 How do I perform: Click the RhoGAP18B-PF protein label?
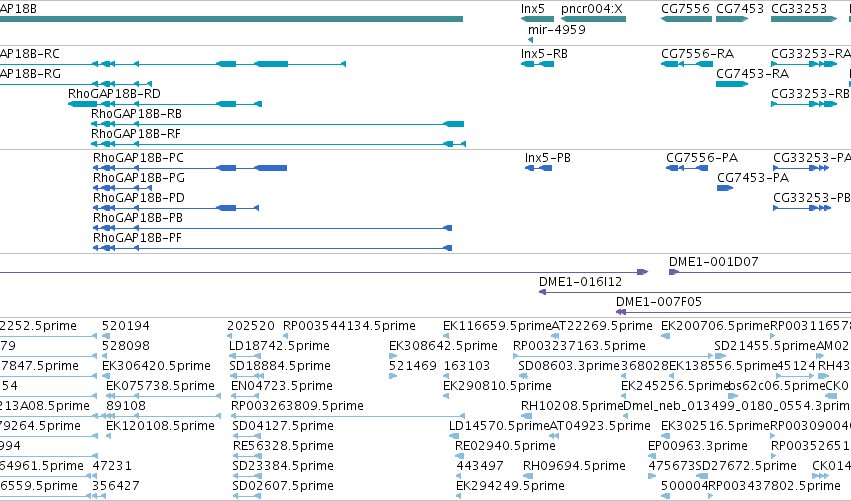point(137,238)
